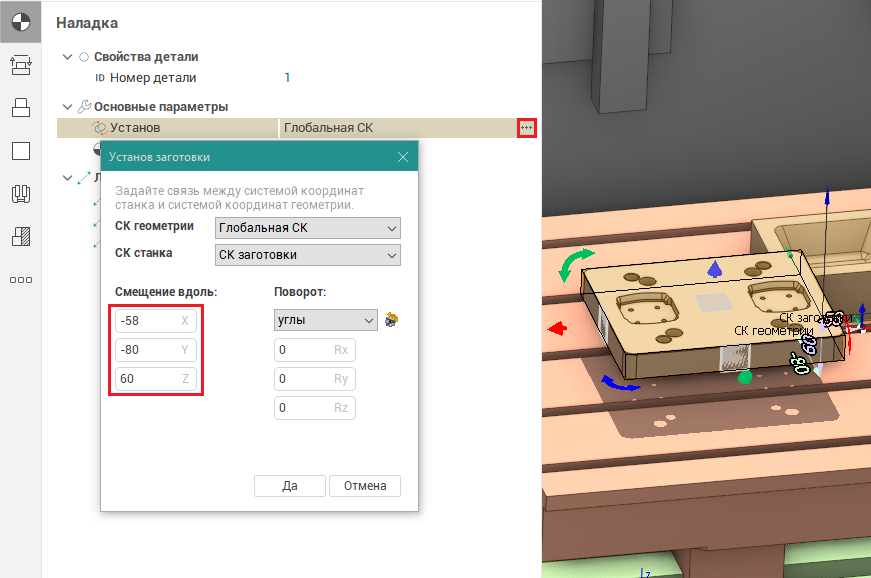The image size is (871, 578).
Task: Select the top circular setup icon in sidebar
Action: (21, 21)
